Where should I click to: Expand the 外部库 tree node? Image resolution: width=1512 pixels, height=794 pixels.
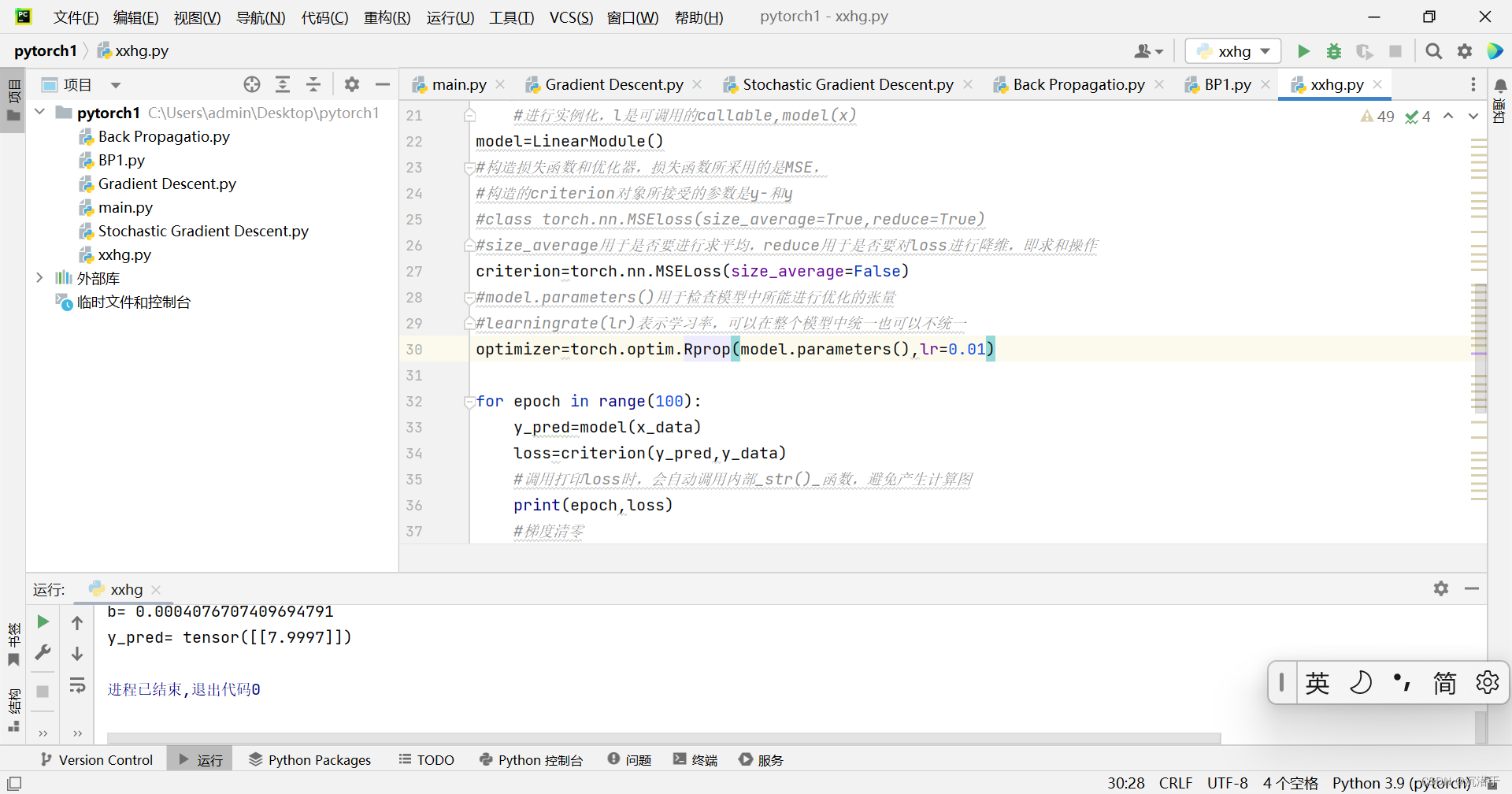coord(39,277)
